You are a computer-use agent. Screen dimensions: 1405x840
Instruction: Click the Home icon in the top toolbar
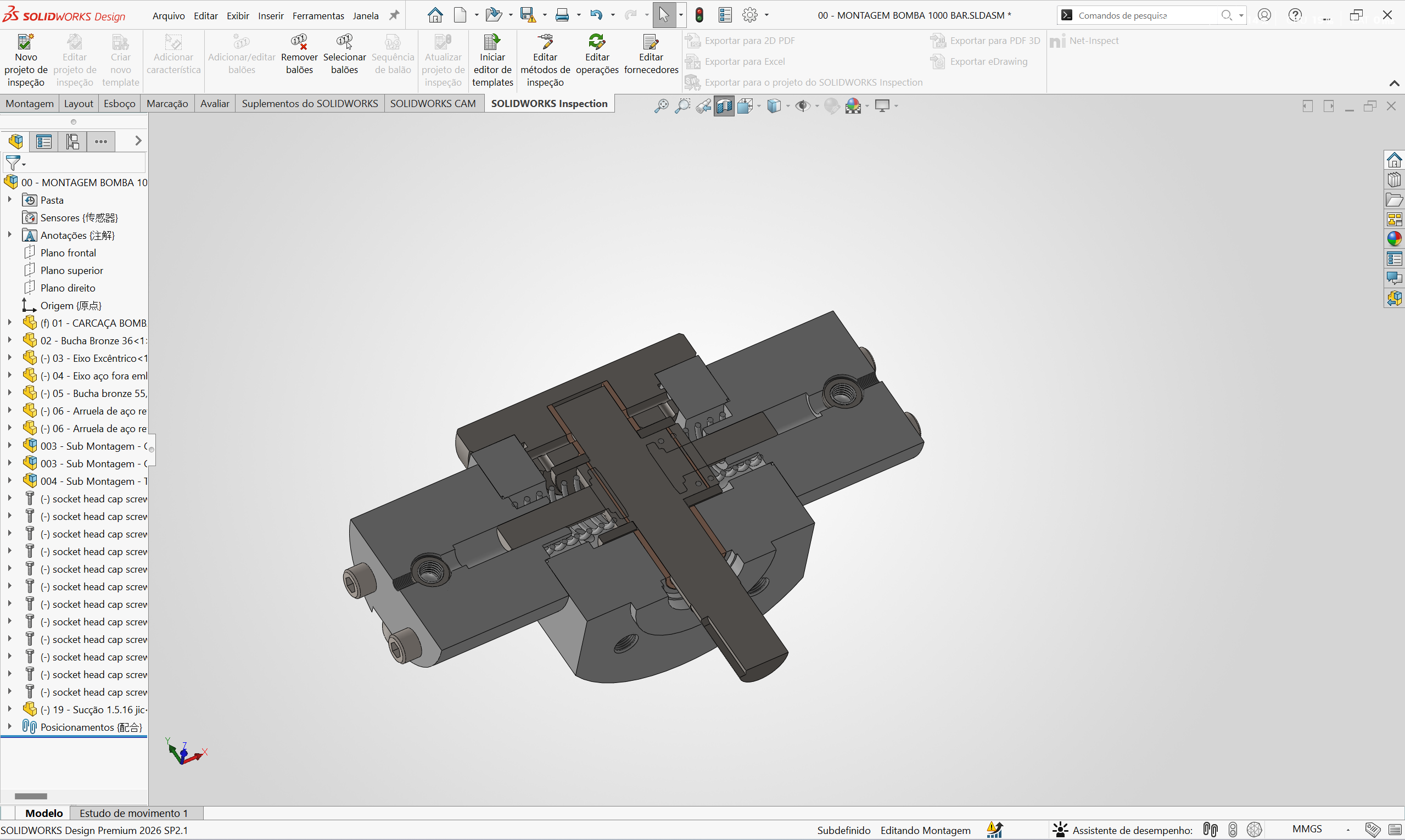pos(435,15)
